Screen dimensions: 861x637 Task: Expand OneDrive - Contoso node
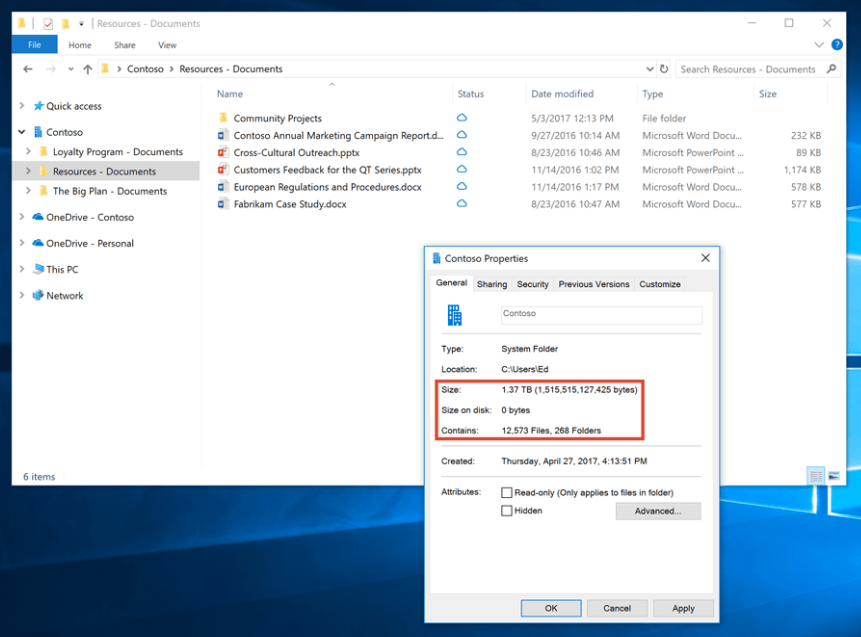22,217
